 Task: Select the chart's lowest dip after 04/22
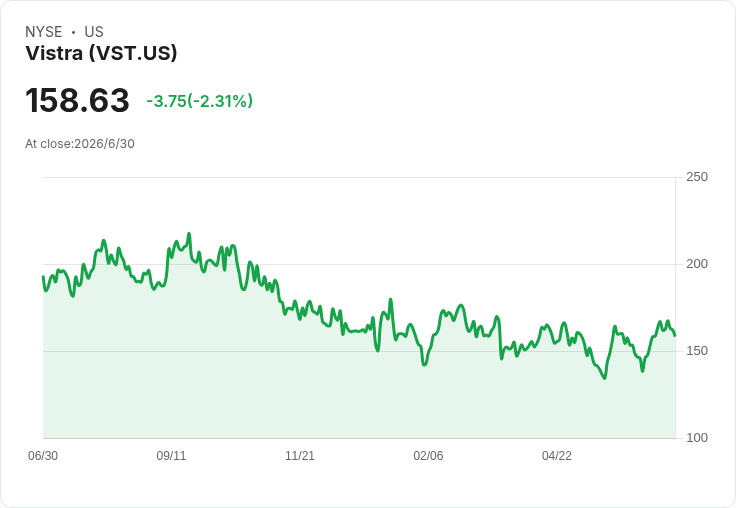coord(605,378)
